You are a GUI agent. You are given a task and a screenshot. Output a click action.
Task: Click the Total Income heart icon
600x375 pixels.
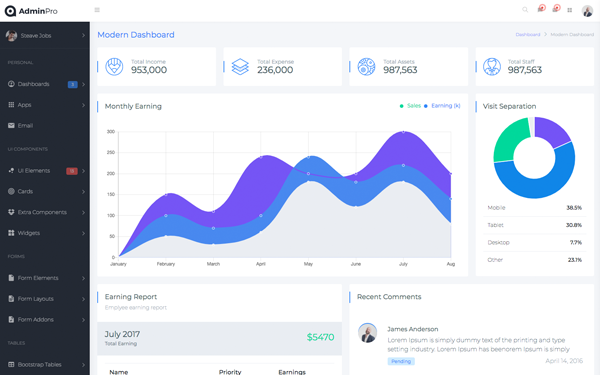coord(114,67)
